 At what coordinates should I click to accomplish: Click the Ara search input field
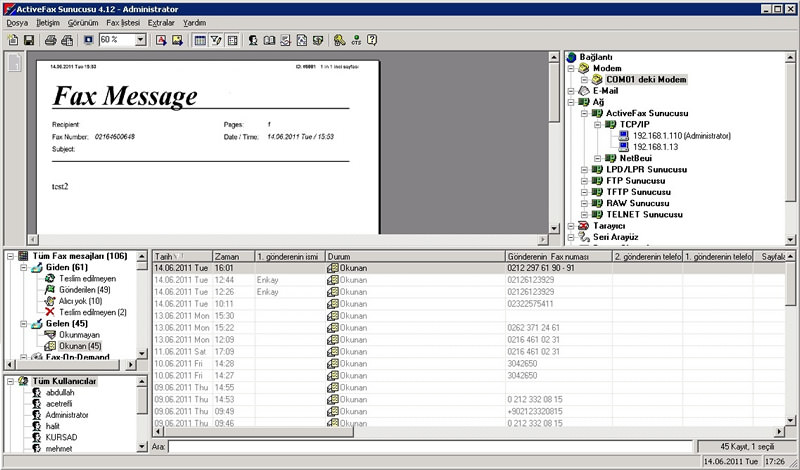tap(430, 446)
